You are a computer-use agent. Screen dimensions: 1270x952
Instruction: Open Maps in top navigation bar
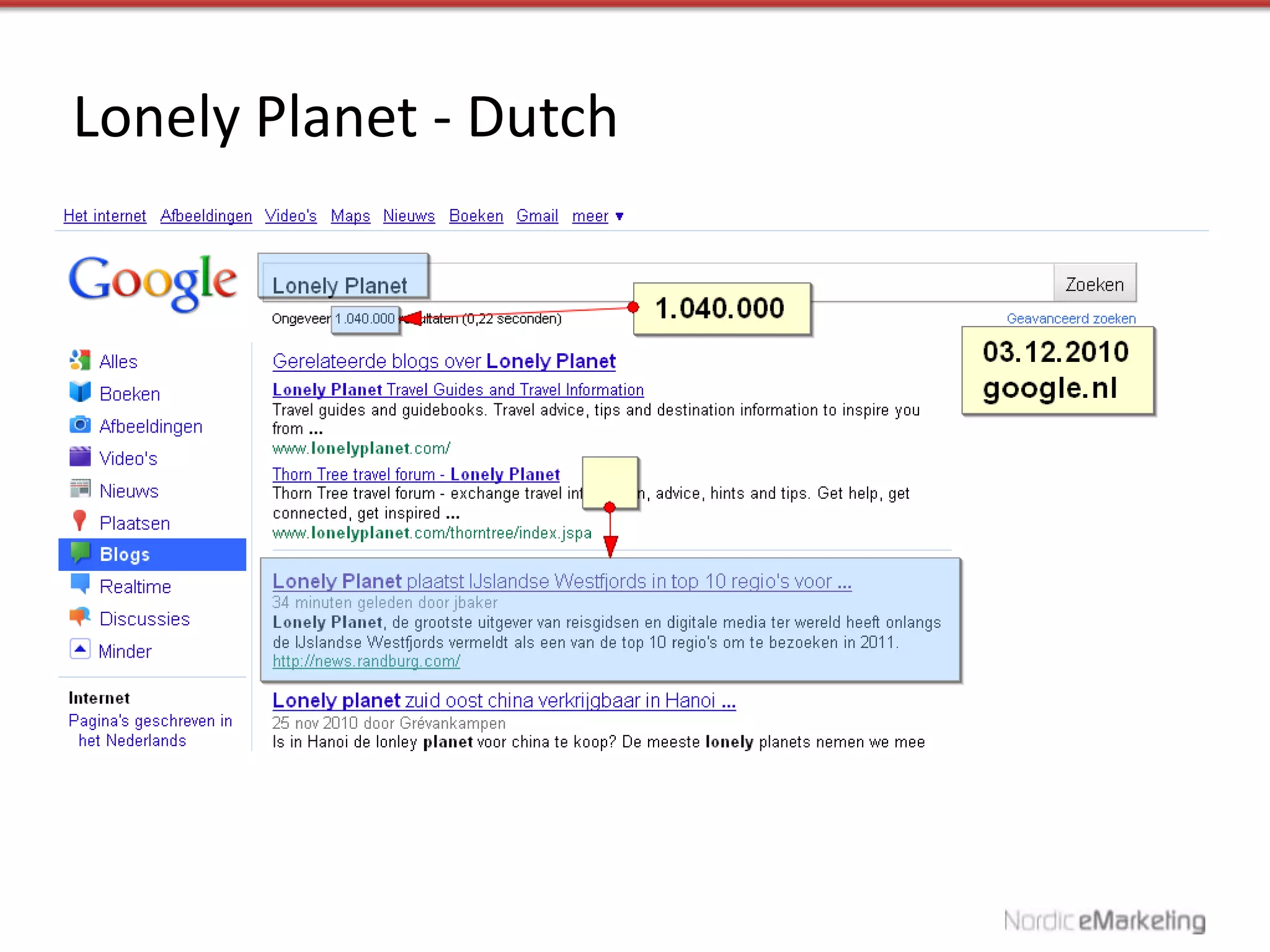coord(350,216)
